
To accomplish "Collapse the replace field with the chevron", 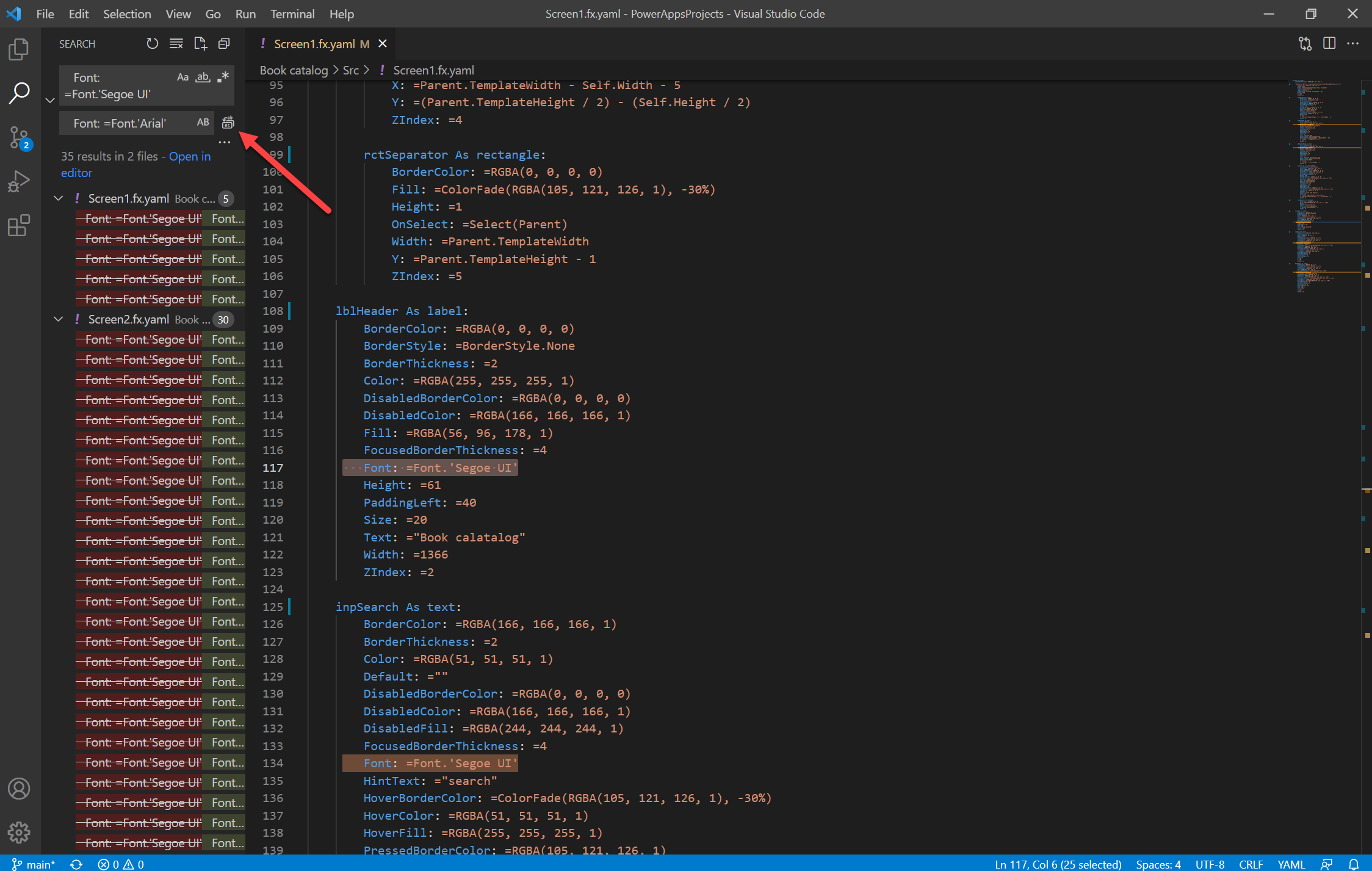I will [50, 100].
